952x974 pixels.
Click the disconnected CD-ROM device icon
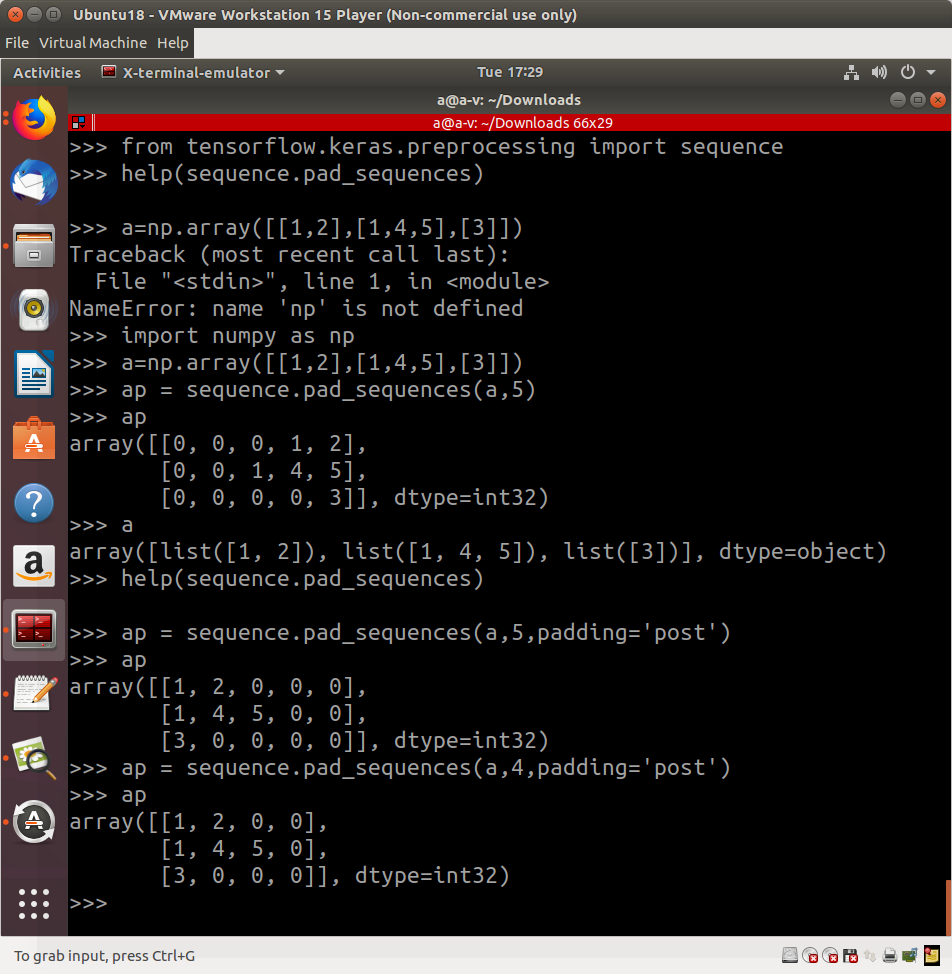pyautogui.click(x=810, y=955)
